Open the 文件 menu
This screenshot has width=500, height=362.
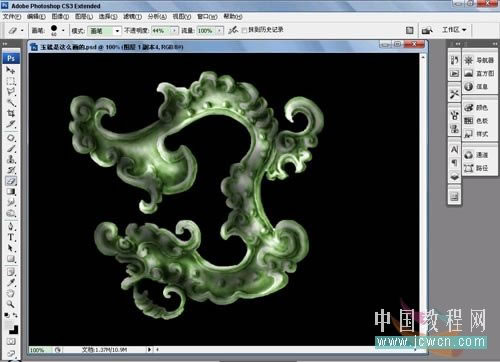[x=12, y=16]
